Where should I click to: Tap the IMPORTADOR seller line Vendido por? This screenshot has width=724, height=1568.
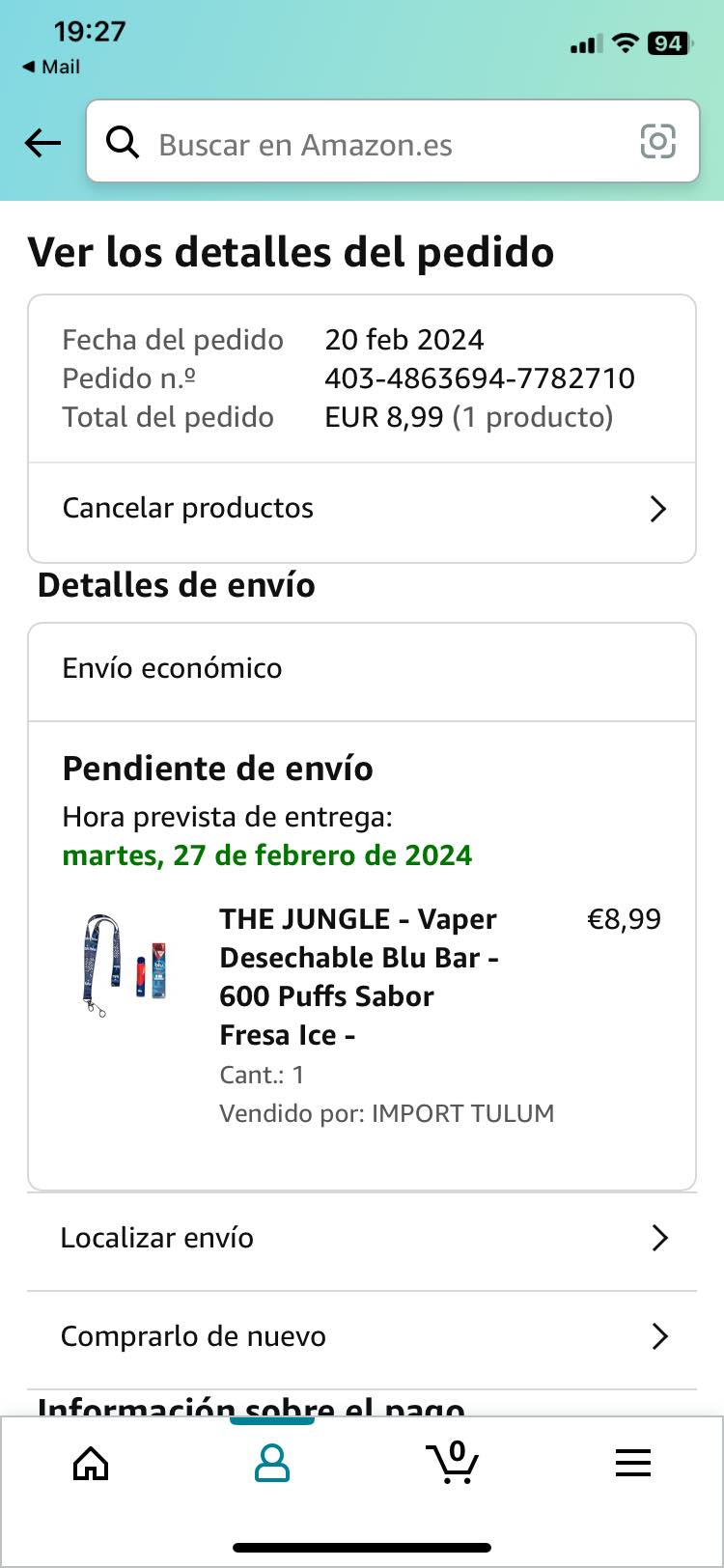click(386, 1113)
